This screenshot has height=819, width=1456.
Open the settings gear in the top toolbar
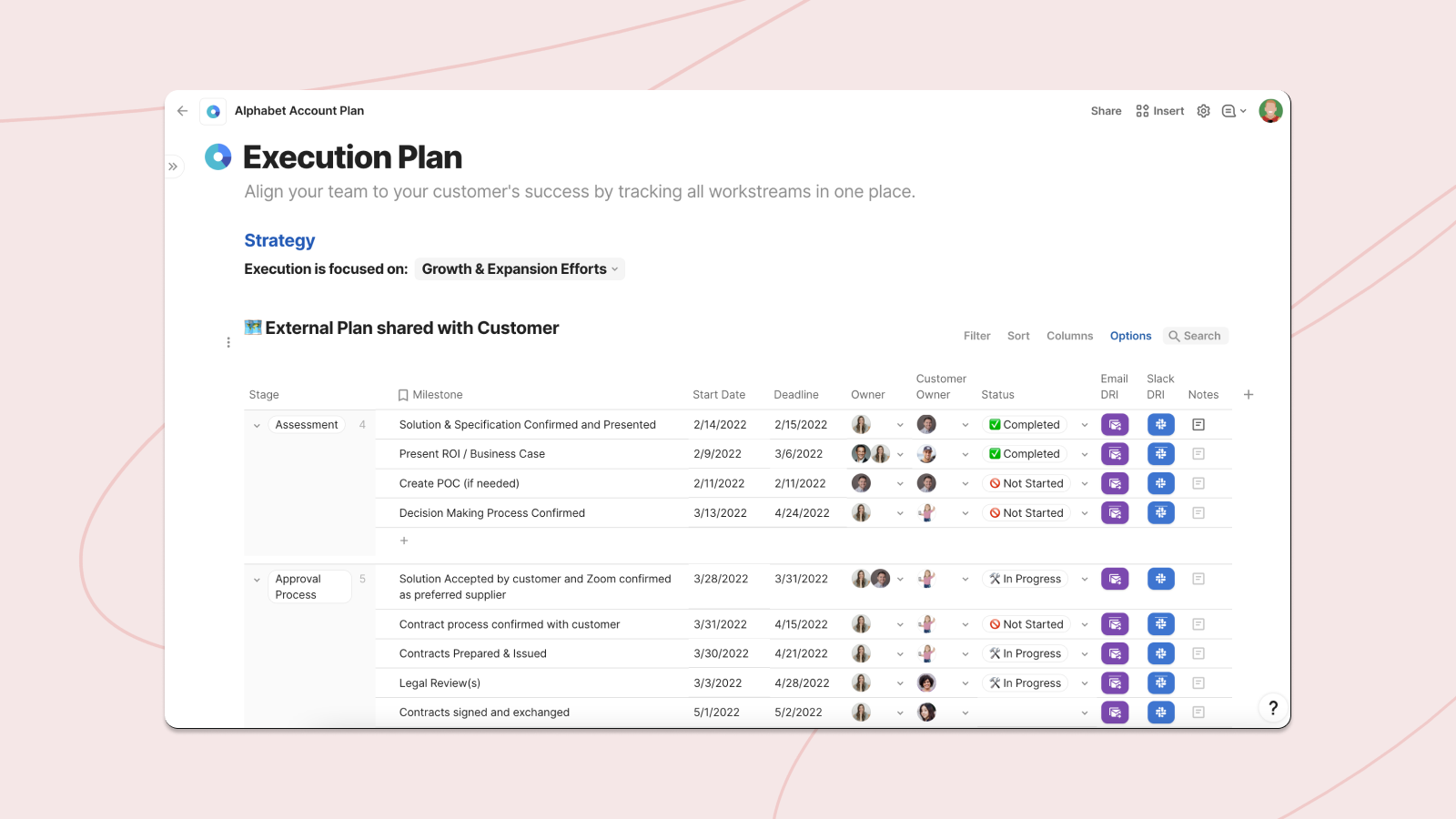click(x=1203, y=110)
